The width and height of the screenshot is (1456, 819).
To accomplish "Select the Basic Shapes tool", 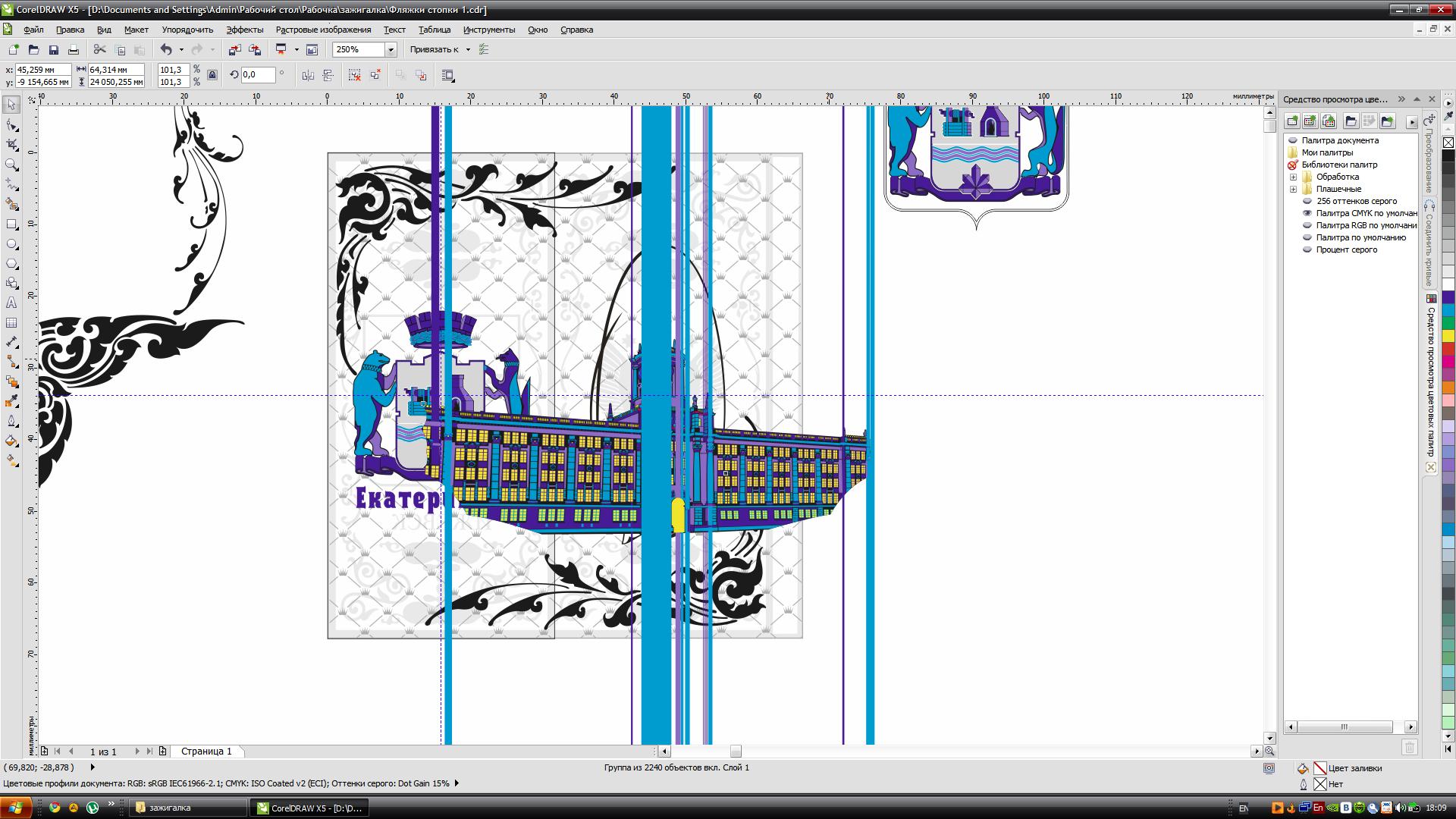I will (11, 283).
